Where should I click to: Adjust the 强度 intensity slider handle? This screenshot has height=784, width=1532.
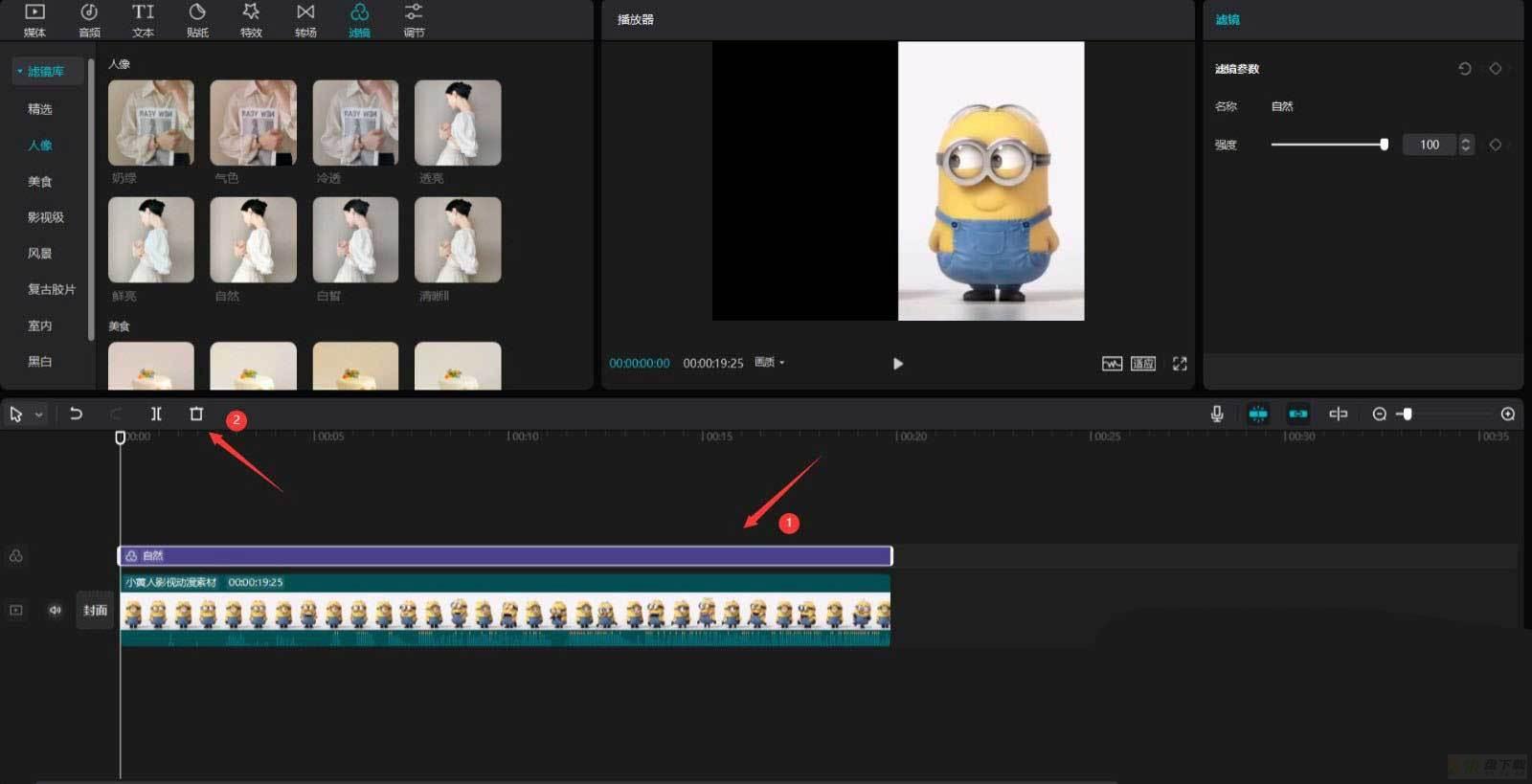point(1384,145)
